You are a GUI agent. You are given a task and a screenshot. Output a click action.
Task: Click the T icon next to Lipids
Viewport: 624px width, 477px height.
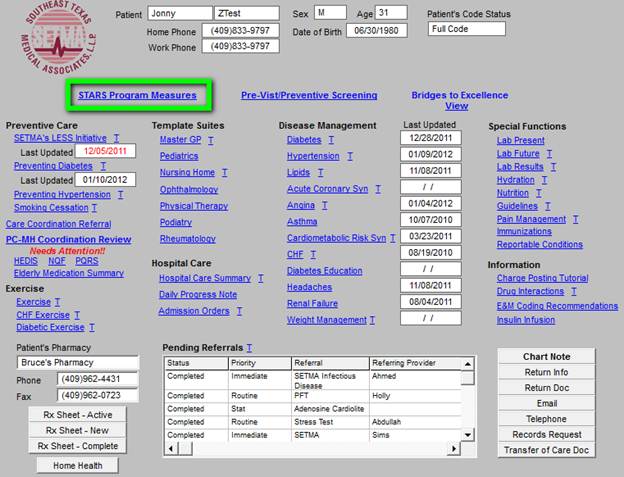tap(321, 173)
